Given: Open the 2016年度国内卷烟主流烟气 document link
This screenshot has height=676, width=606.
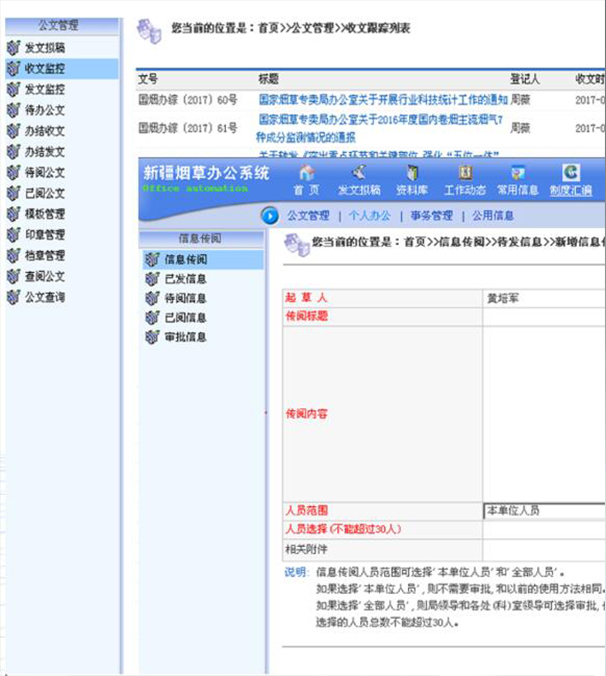Looking at the screenshot, I should (380, 128).
